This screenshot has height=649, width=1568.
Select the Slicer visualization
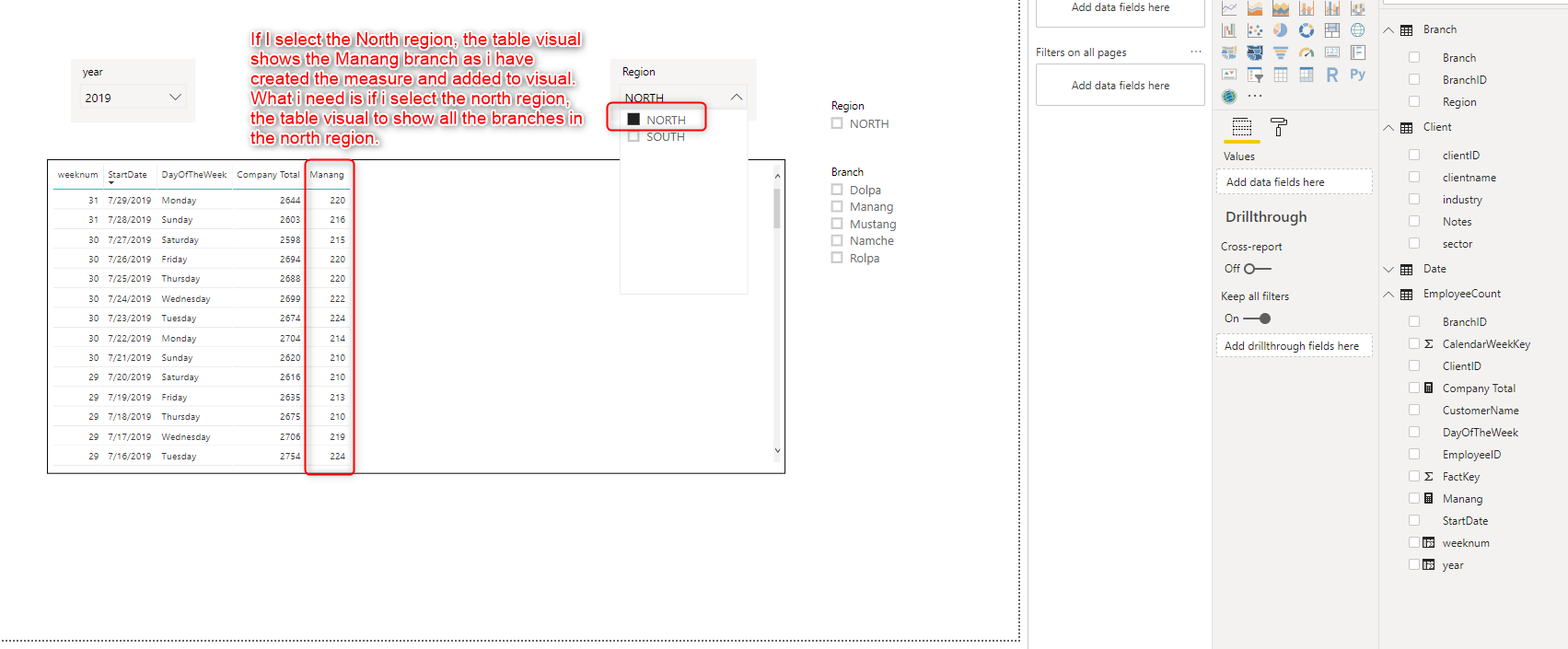(x=1255, y=75)
